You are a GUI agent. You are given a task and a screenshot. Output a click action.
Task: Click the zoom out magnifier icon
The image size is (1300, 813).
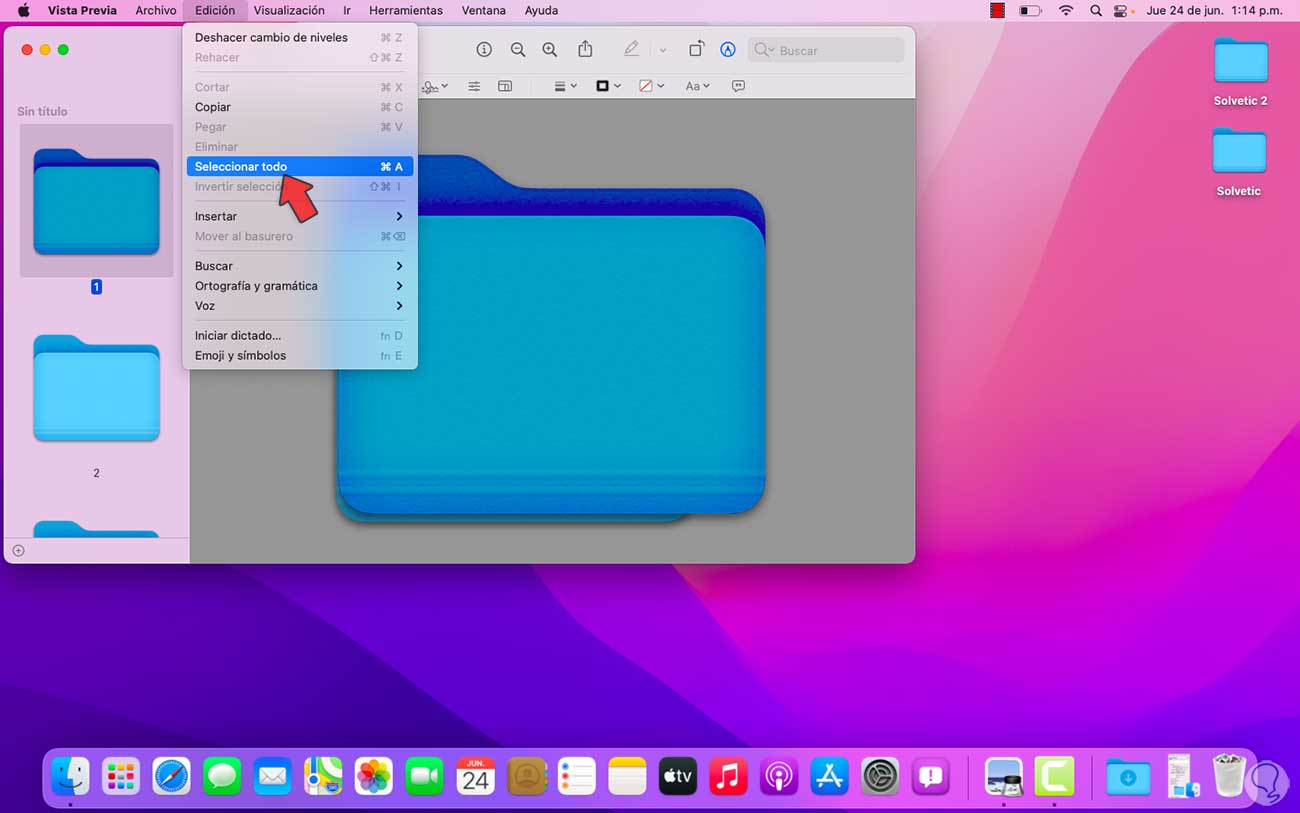coord(517,50)
